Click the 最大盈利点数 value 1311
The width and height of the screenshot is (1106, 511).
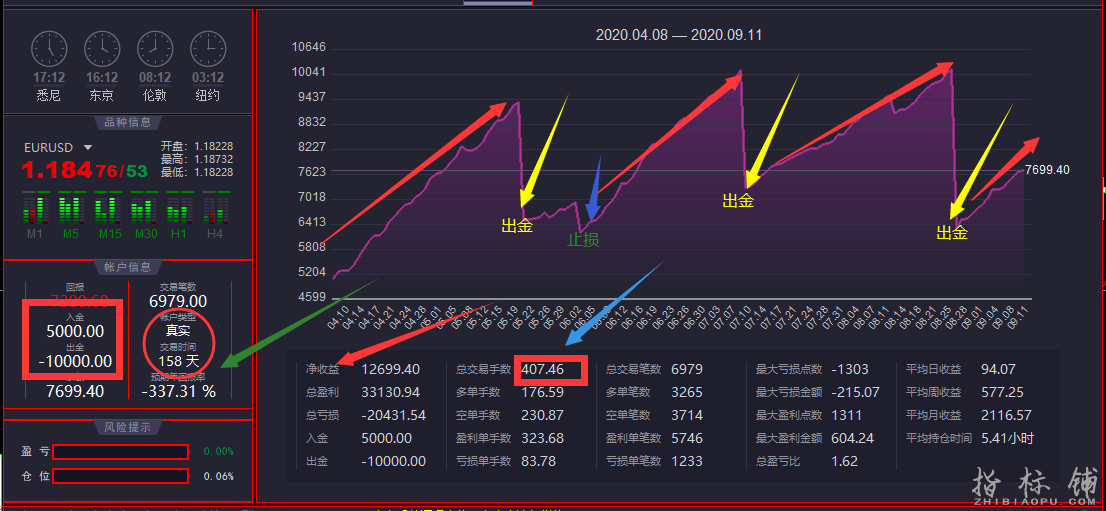847,416
